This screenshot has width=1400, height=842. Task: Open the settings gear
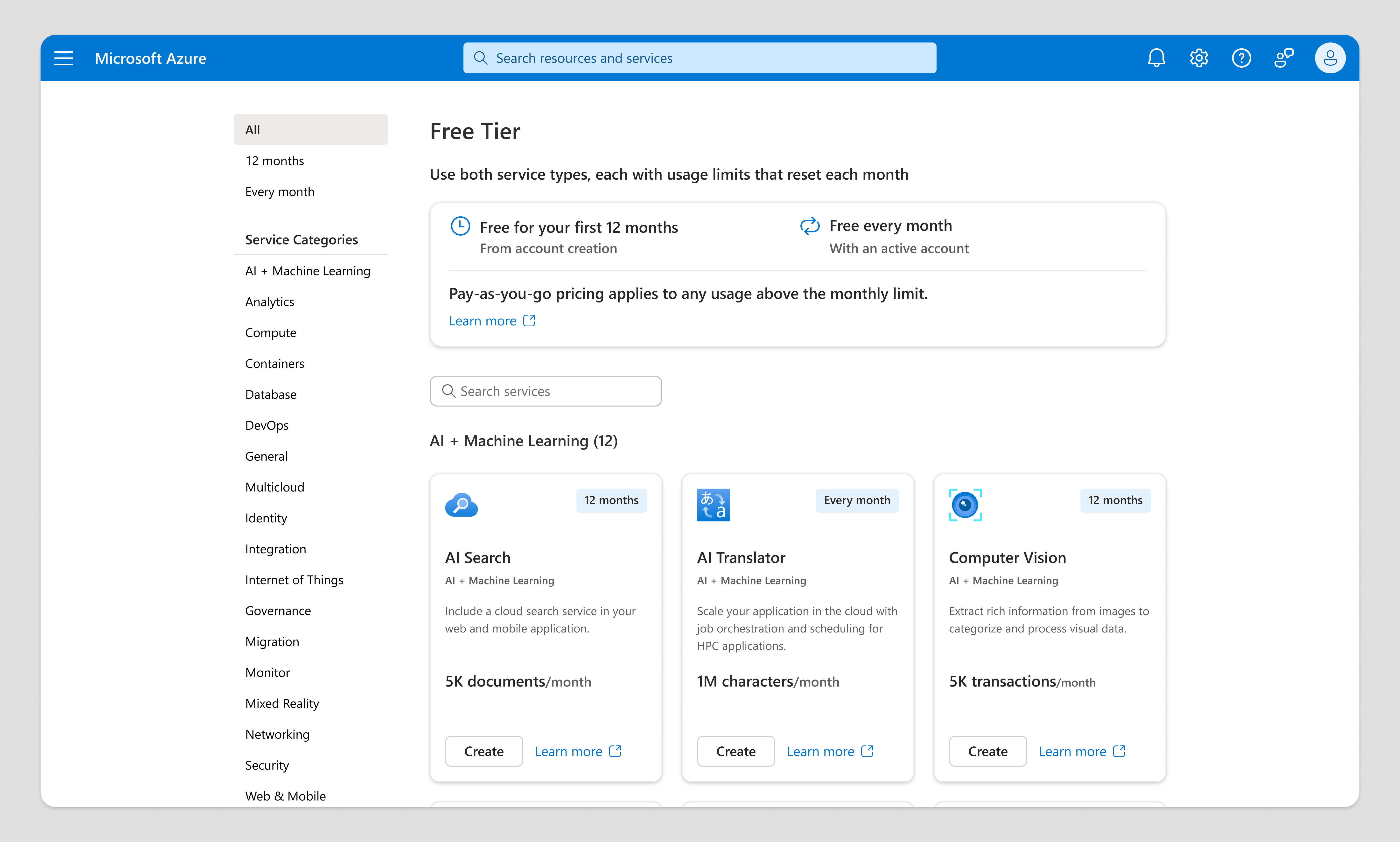click(1199, 58)
